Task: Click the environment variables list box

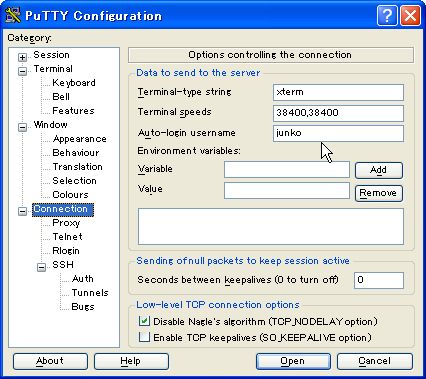Action: 271,226
